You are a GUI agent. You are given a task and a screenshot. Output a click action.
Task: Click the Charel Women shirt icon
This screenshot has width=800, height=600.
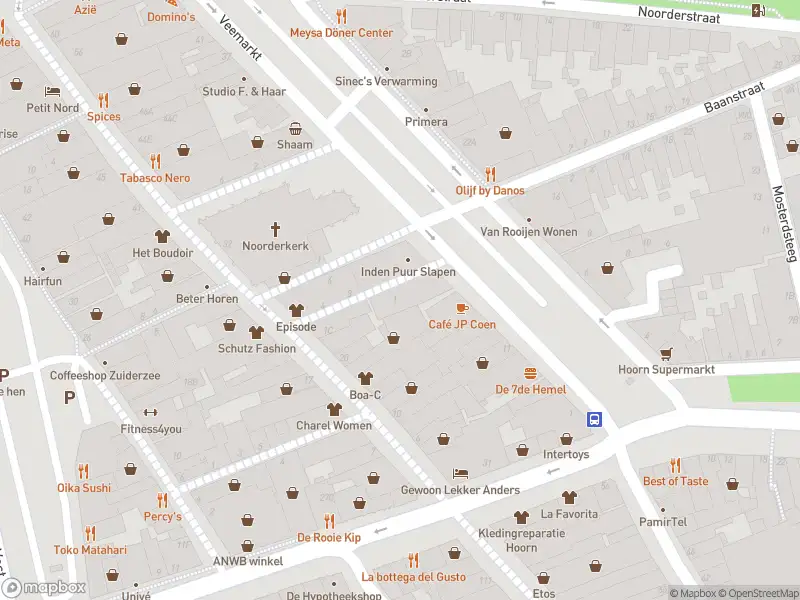(334, 409)
